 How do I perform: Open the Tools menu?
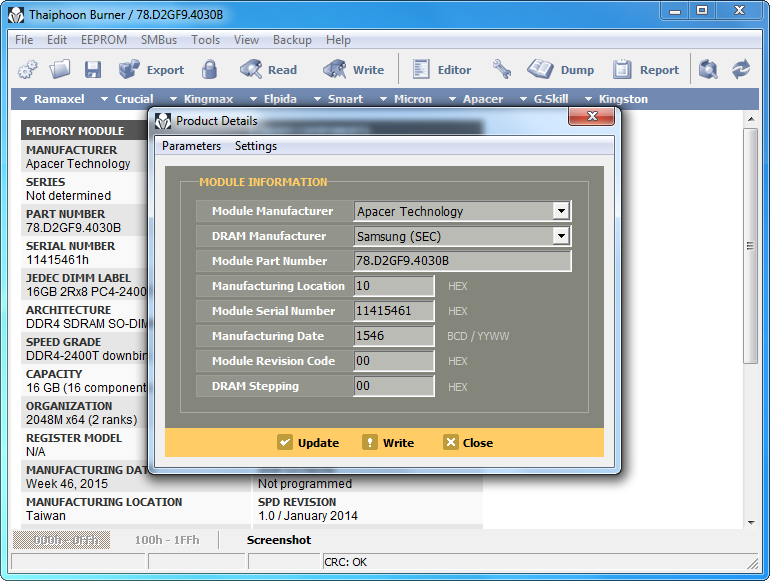click(205, 40)
